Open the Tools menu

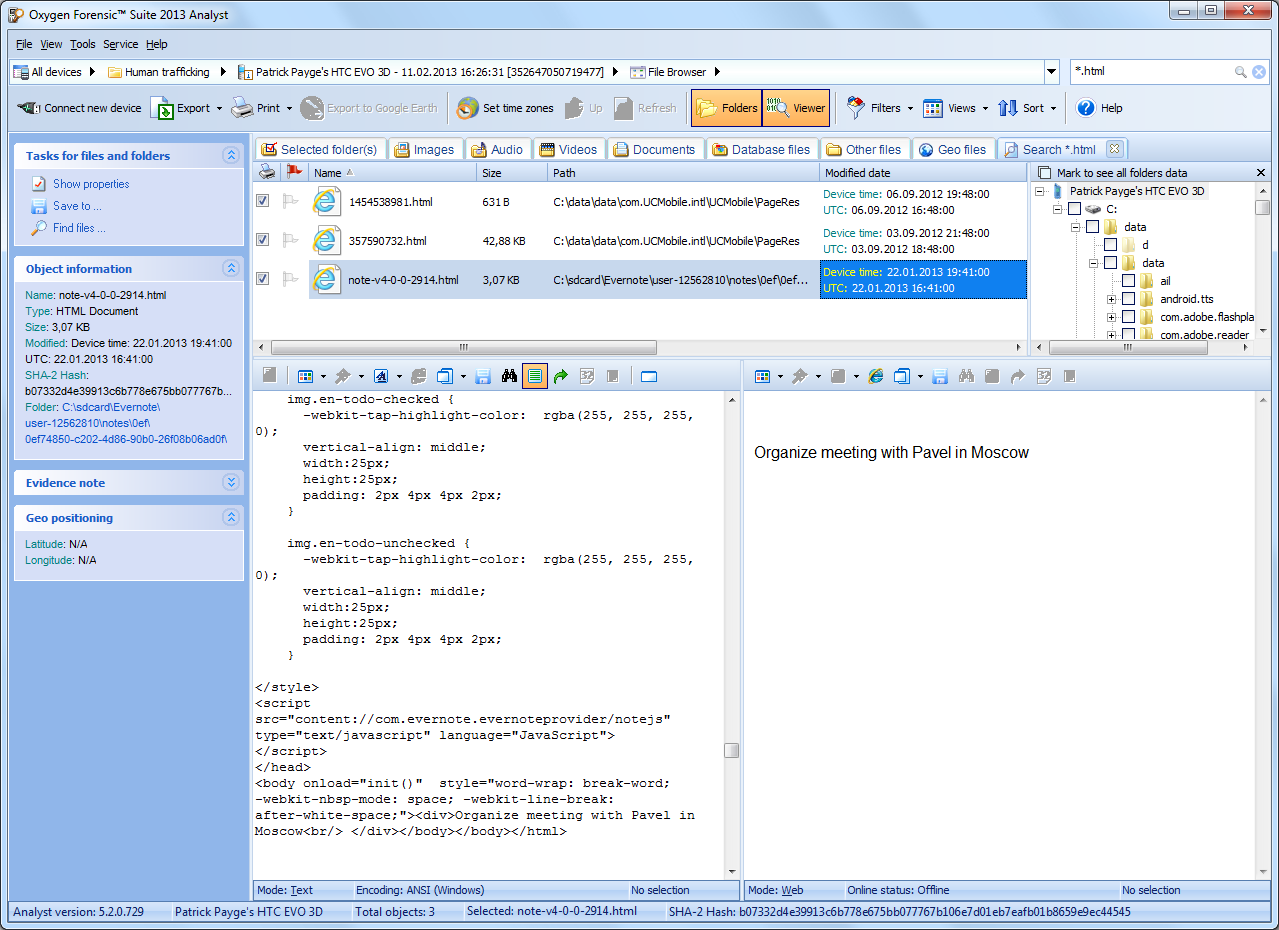click(x=83, y=44)
